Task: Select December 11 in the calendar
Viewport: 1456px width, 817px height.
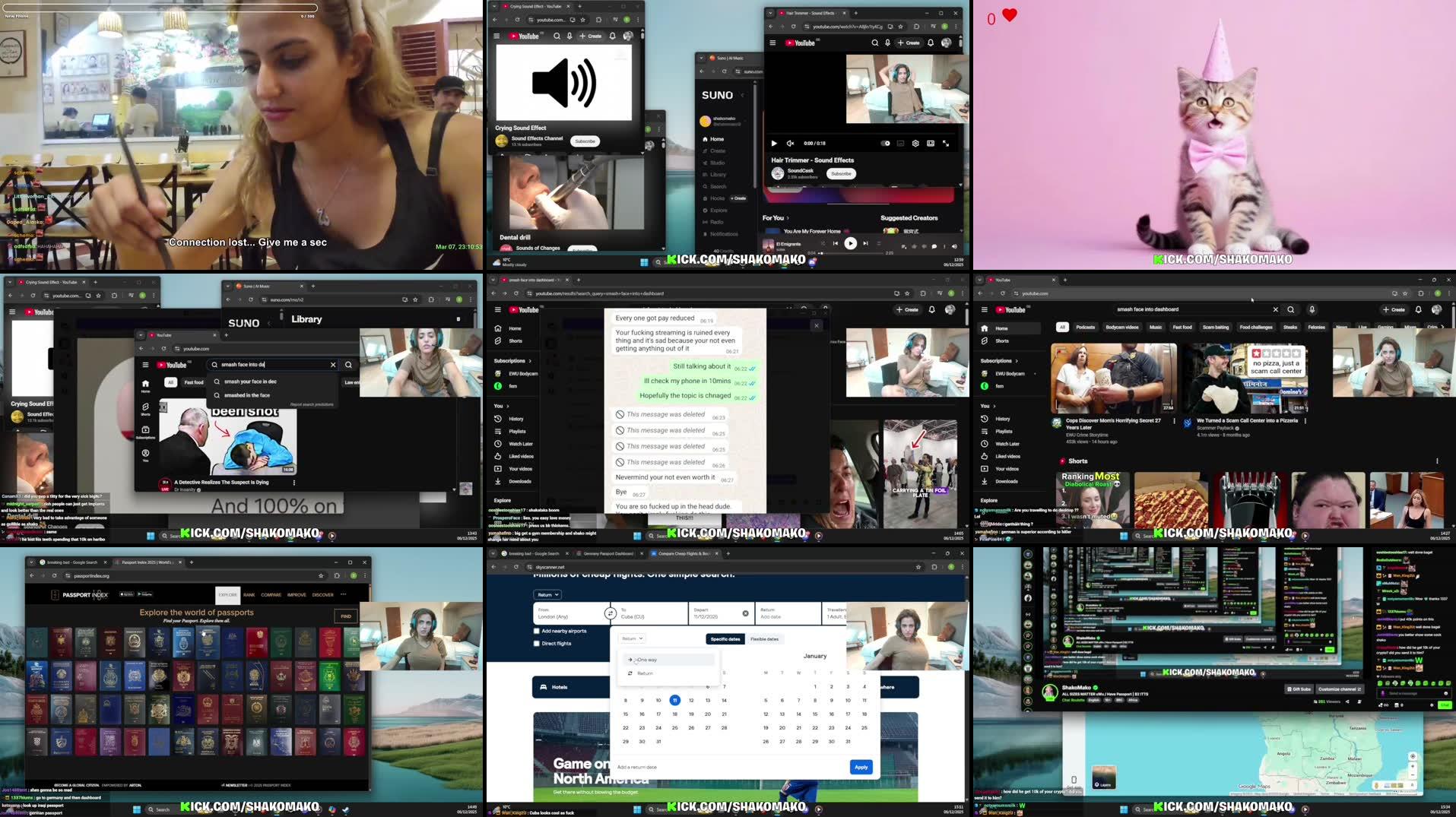Action: 674,700
